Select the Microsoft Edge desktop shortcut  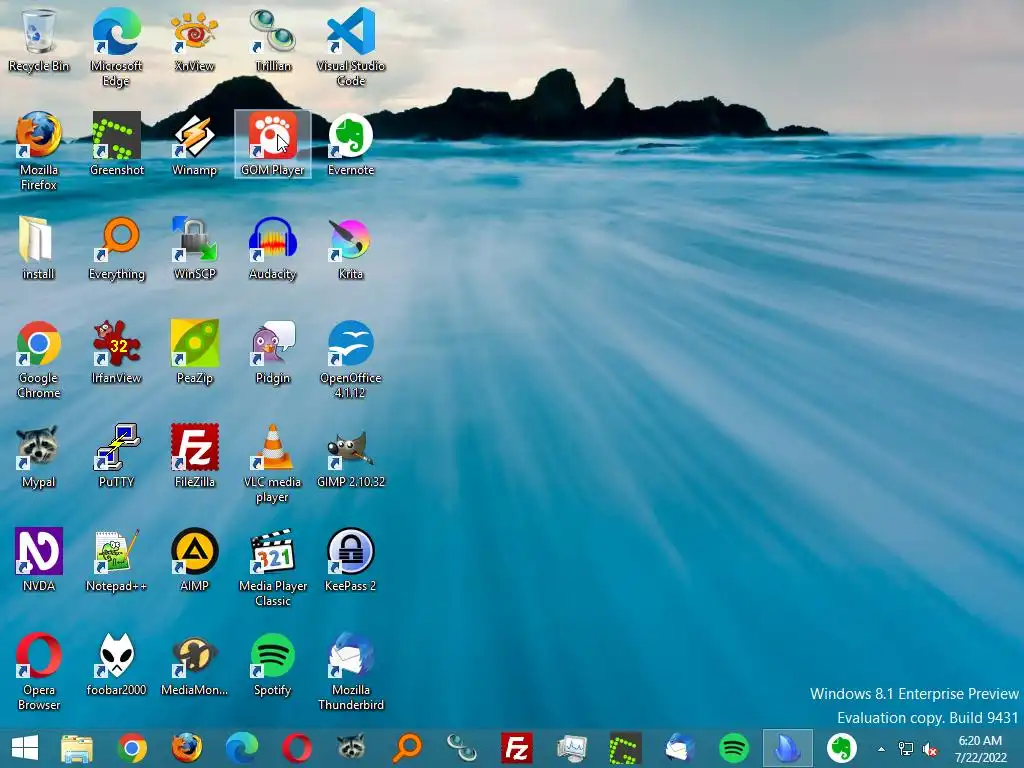pos(116,47)
